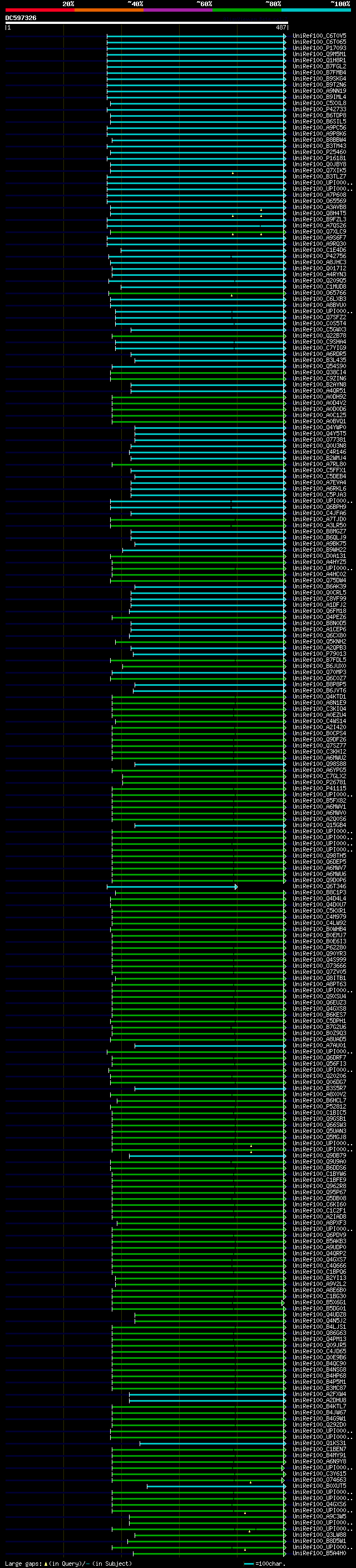Choose the UniRef100_O77381 label

319,439
